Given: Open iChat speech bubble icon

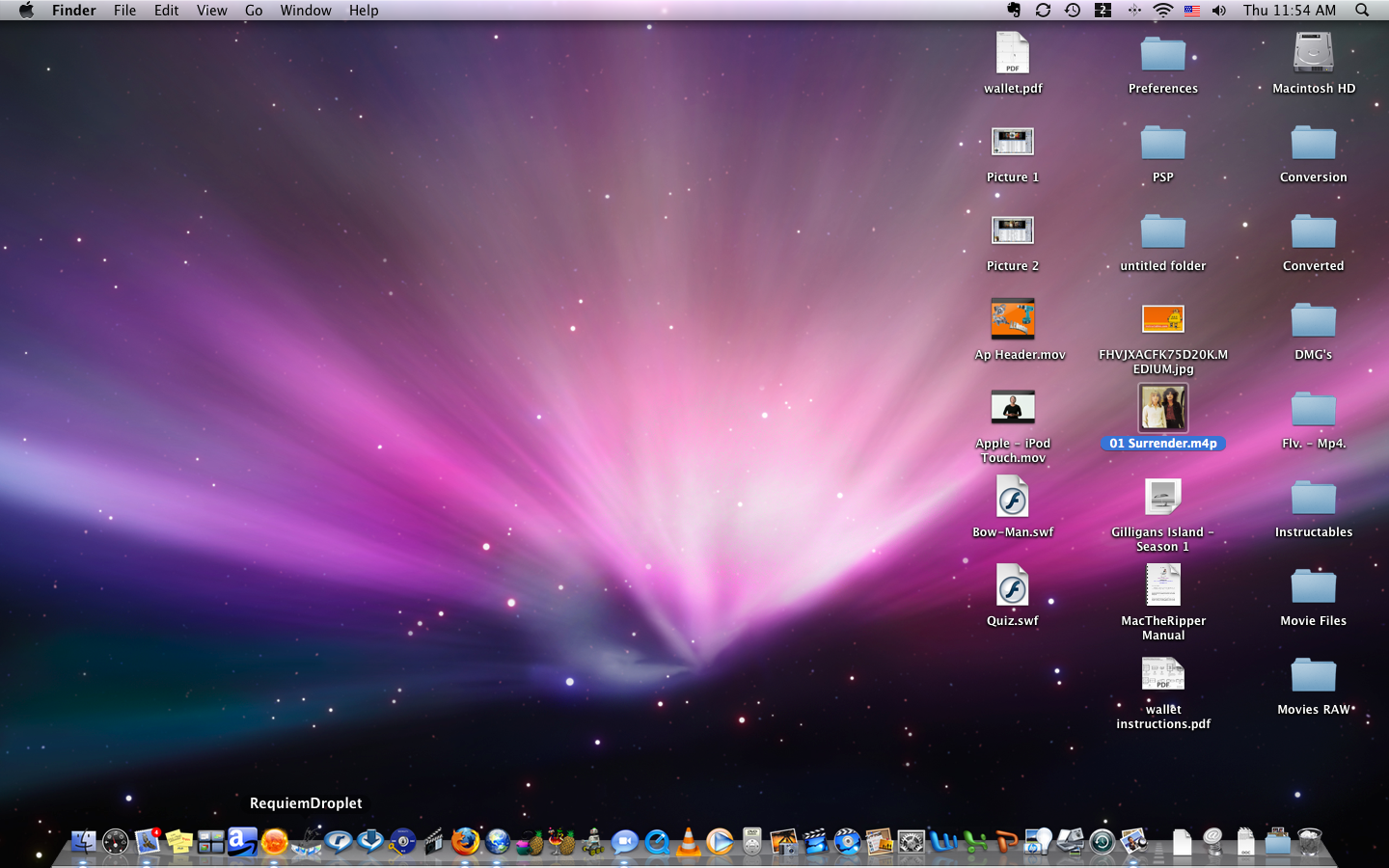Looking at the screenshot, I should (625, 842).
